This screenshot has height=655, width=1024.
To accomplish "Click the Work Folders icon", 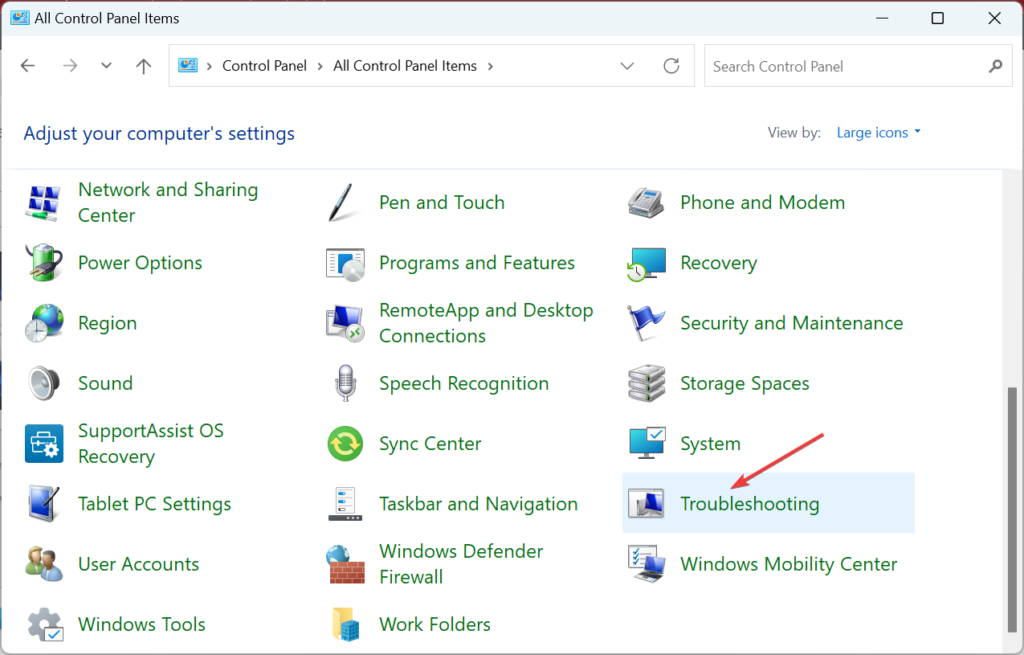I will [345, 624].
